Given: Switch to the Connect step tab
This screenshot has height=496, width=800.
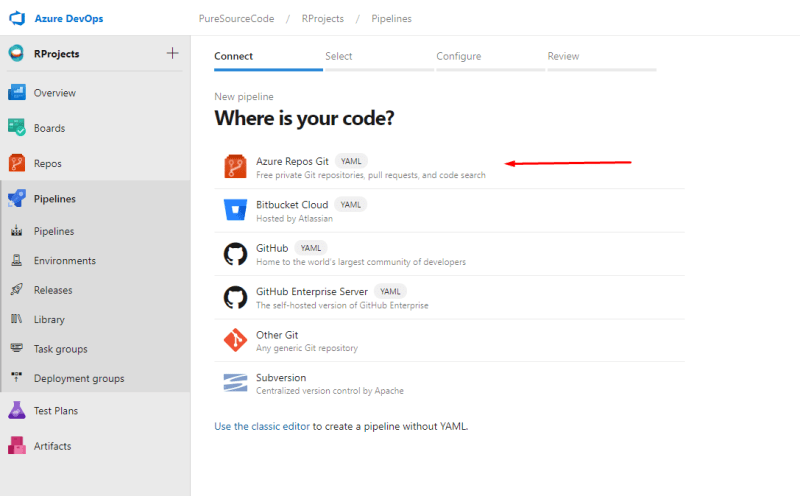Looking at the screenshot, I should click(x=268, y=57).
